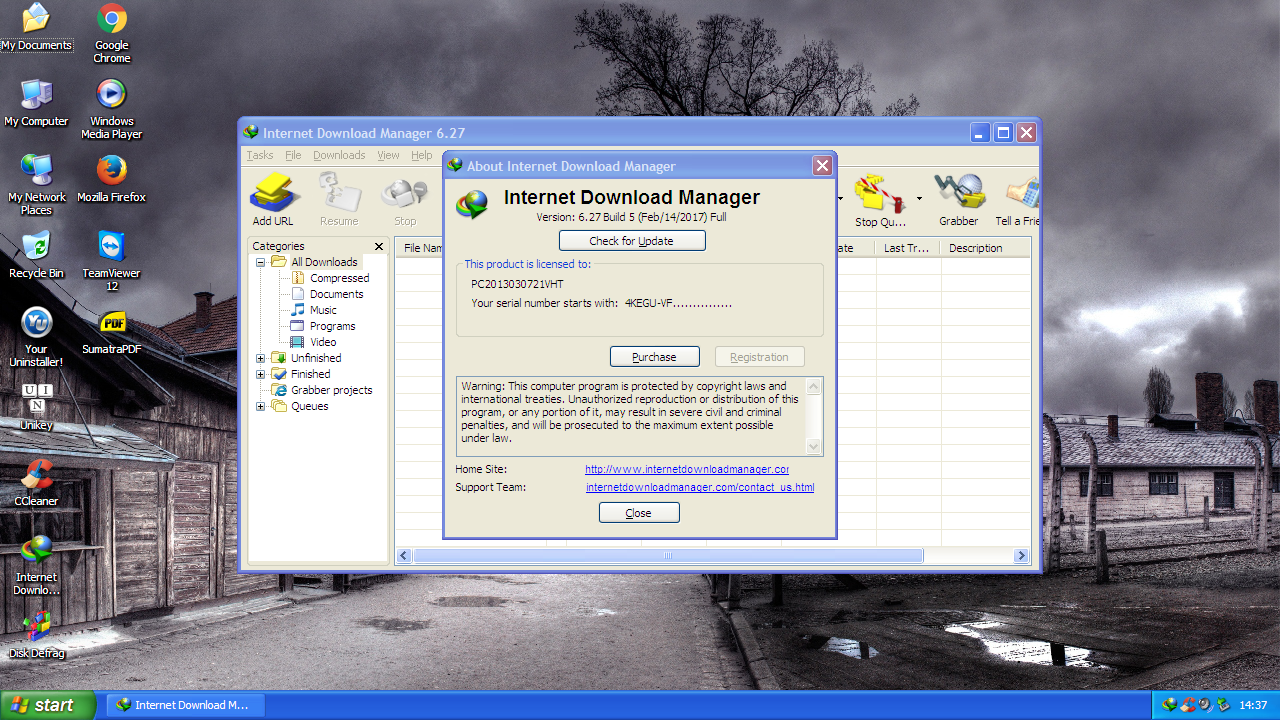
Task: Open the View menu
Action: click(388, 155)
